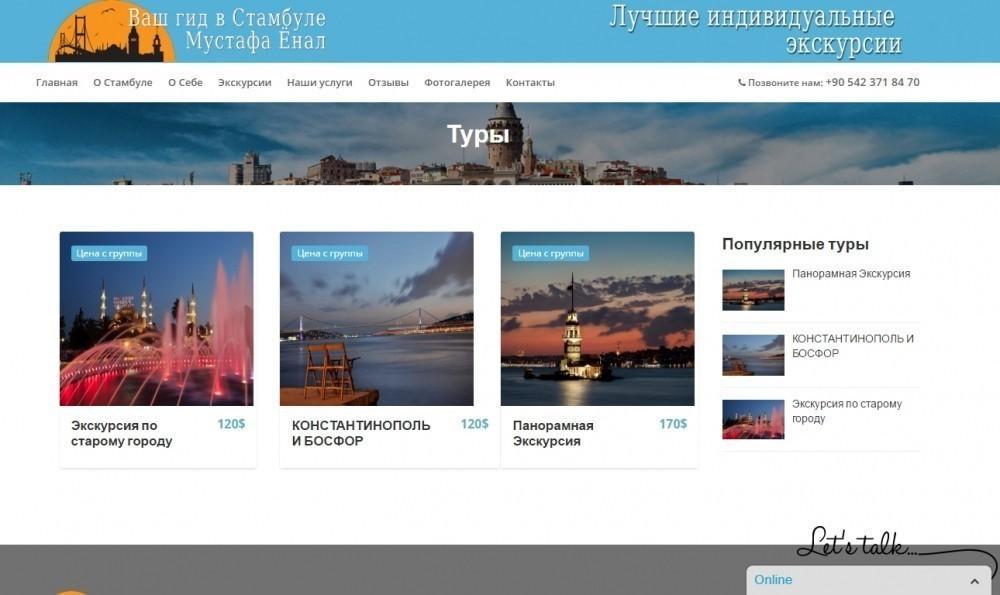The height and width of the screenshot is (595, 1000).
Task: Click sidebar thumbnail for КОНСТАНТИНОПОЛЬ И БОСФОР
Action: point(753,355)
